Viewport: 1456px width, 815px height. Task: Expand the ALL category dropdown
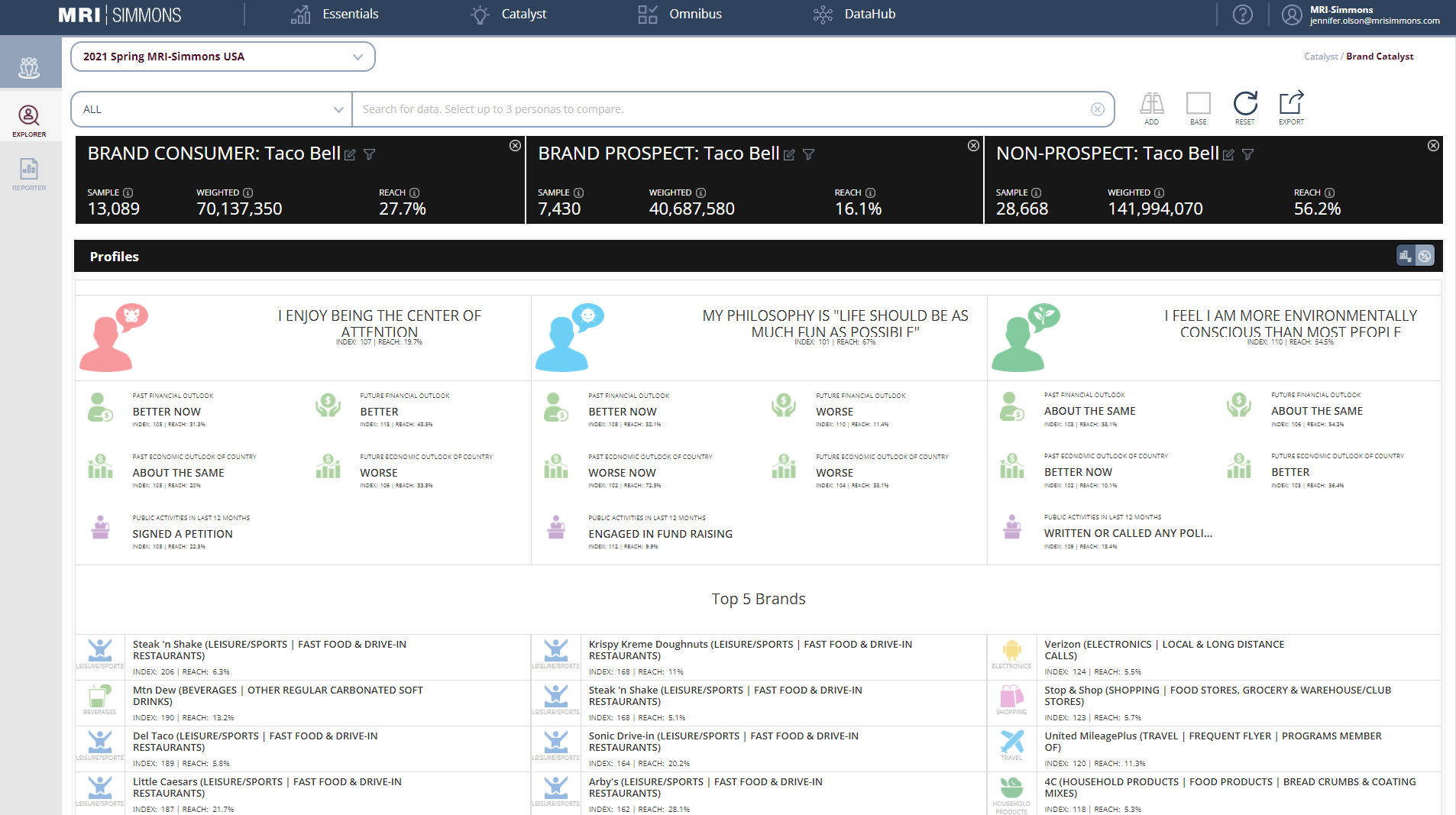[212, 109]
